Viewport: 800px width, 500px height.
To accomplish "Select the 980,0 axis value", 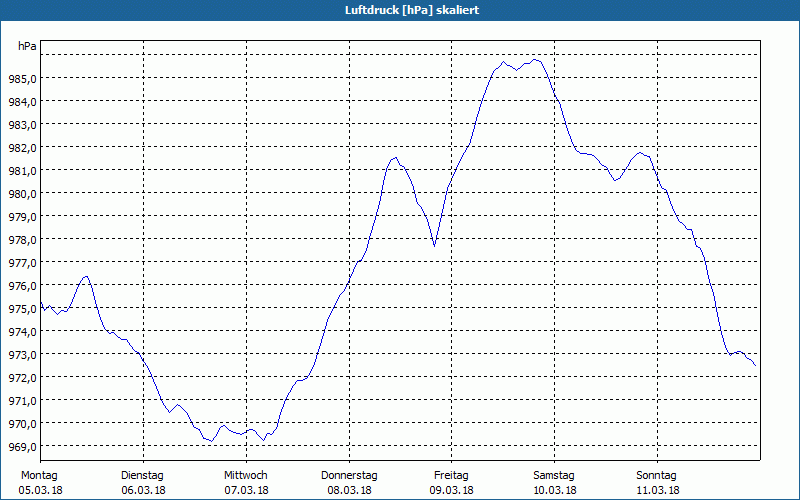I will click(22, 193).
